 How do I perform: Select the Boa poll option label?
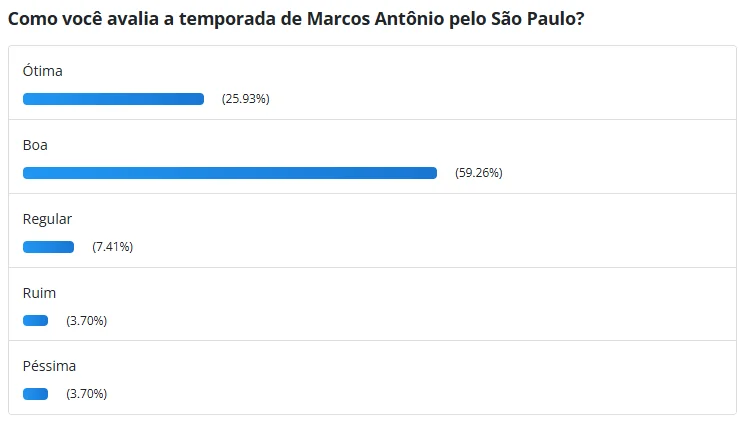click(35, 145)
